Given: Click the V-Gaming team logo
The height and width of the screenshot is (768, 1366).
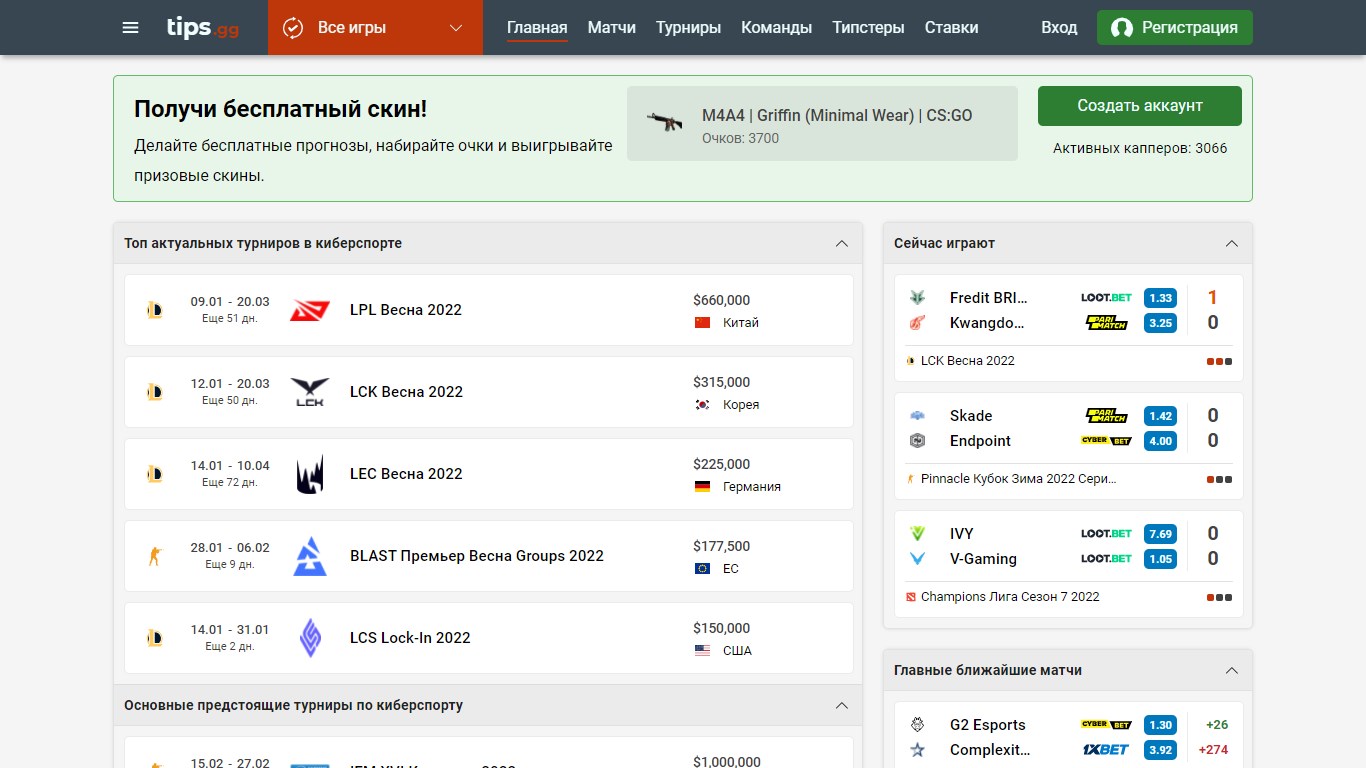Looking at the screenshot, I should pos(917,559).
